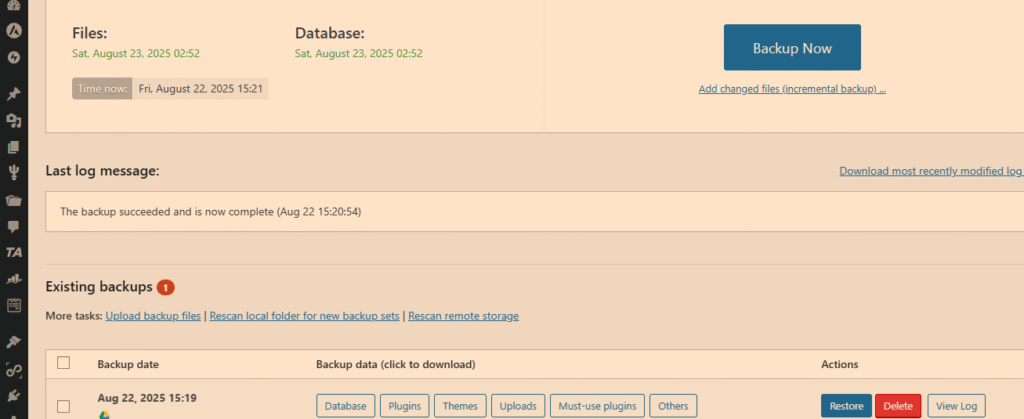1024x419 pixels.
Task: Download the Database backup data
Action: click(345, 406)
